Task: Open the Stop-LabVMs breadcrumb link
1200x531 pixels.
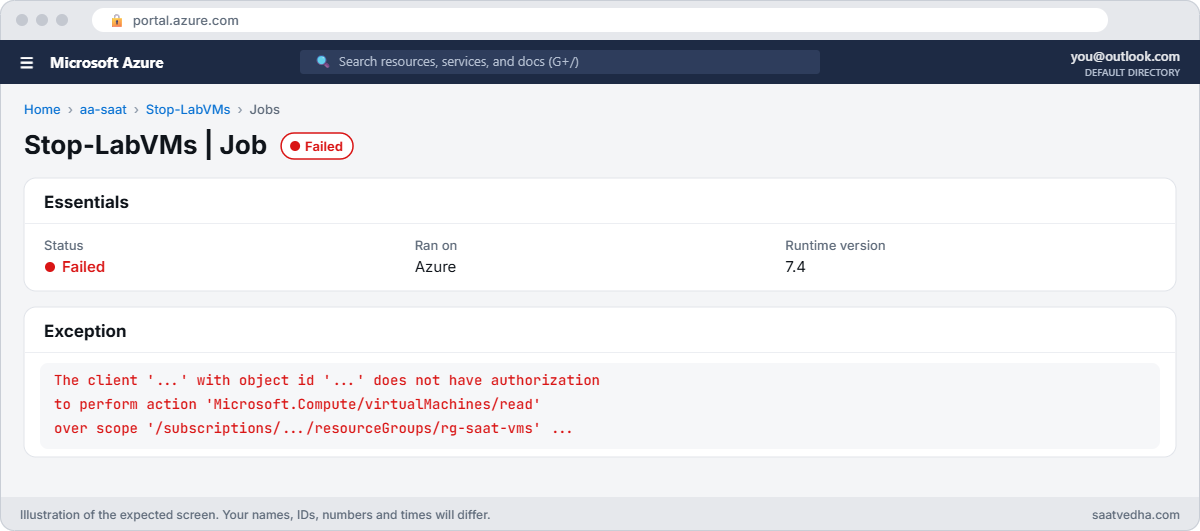Action: [x=188, y=110]
